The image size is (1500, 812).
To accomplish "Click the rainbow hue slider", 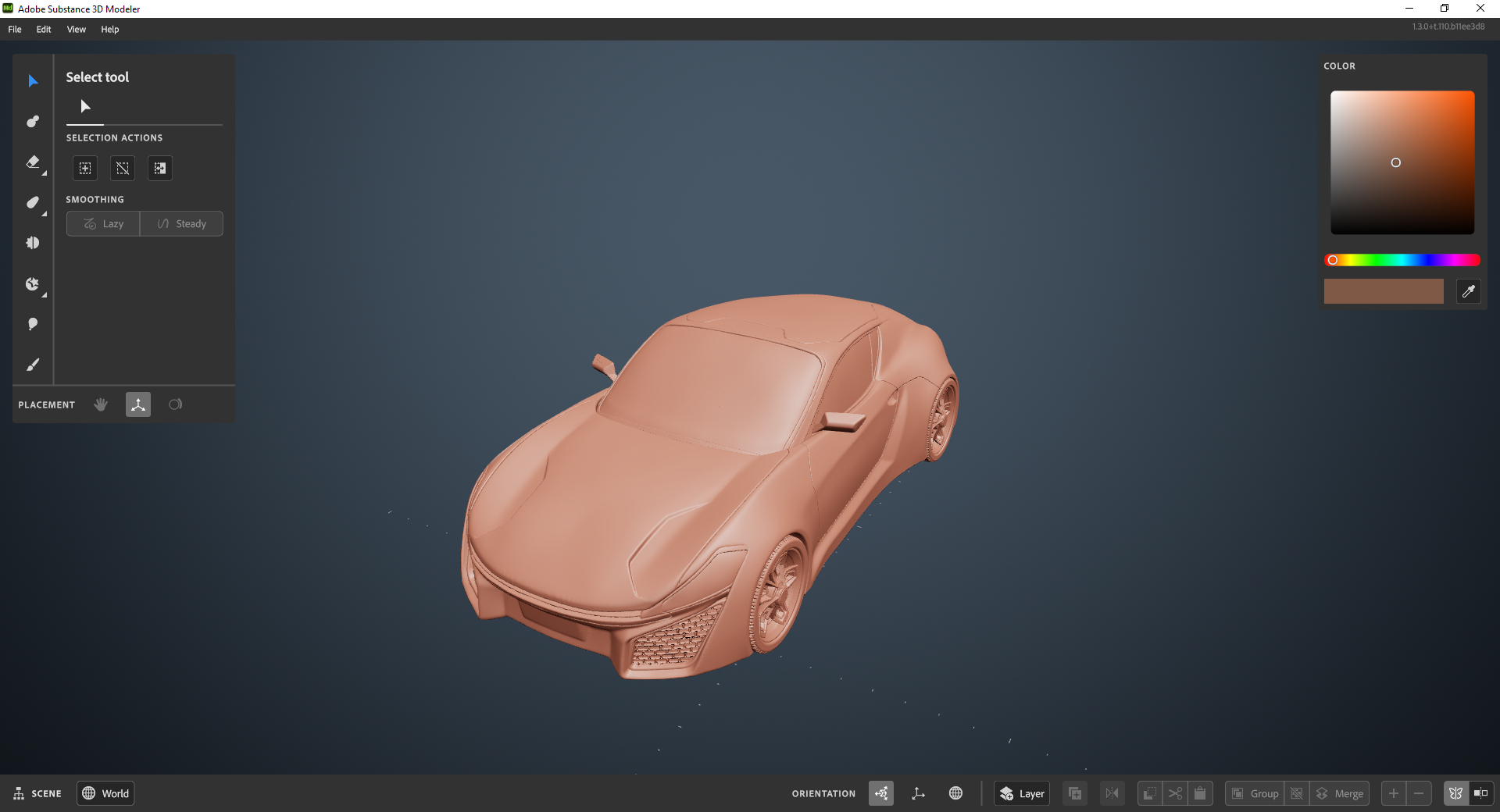I will tap(1402, 261).
